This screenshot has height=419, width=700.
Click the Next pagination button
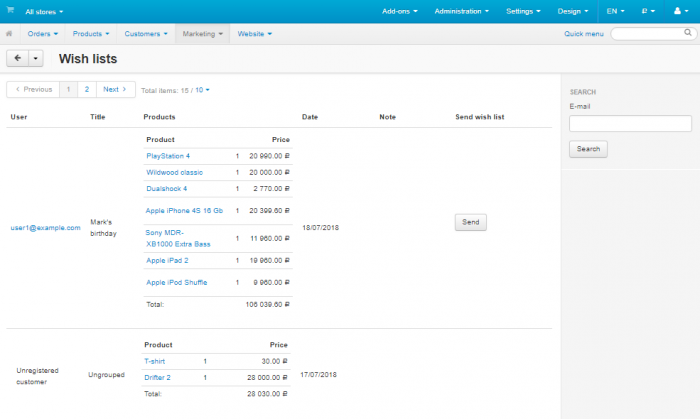115,89
